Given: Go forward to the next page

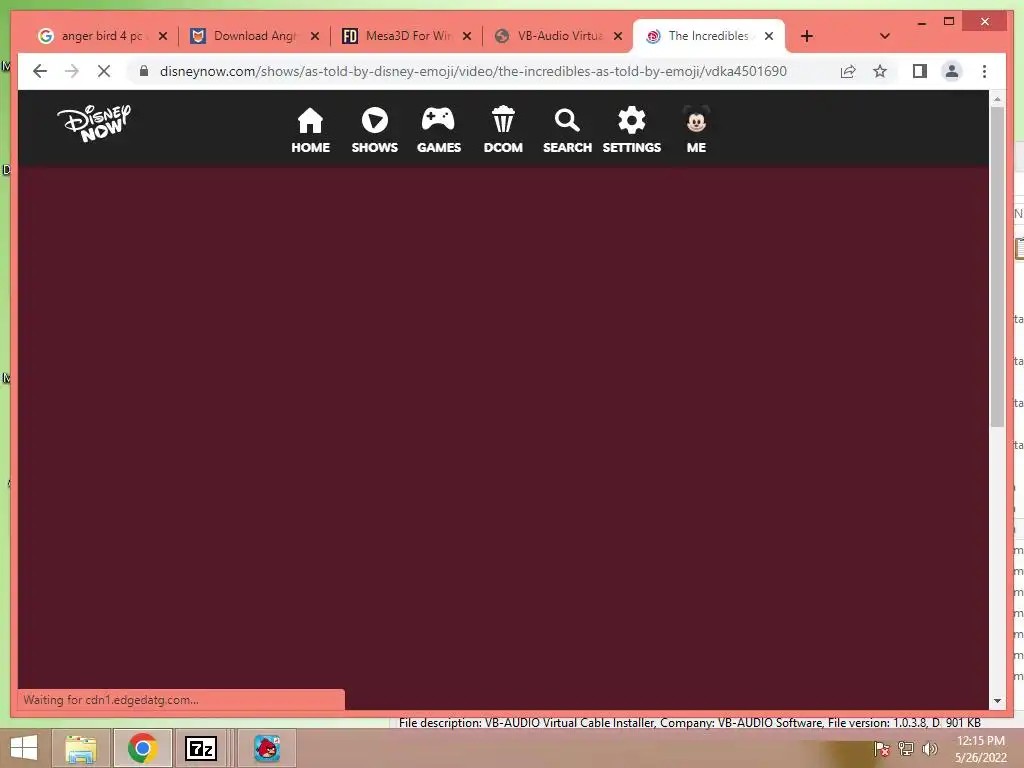Looking at the screenshot, I should pyautogui.click(x=72, y=71).
